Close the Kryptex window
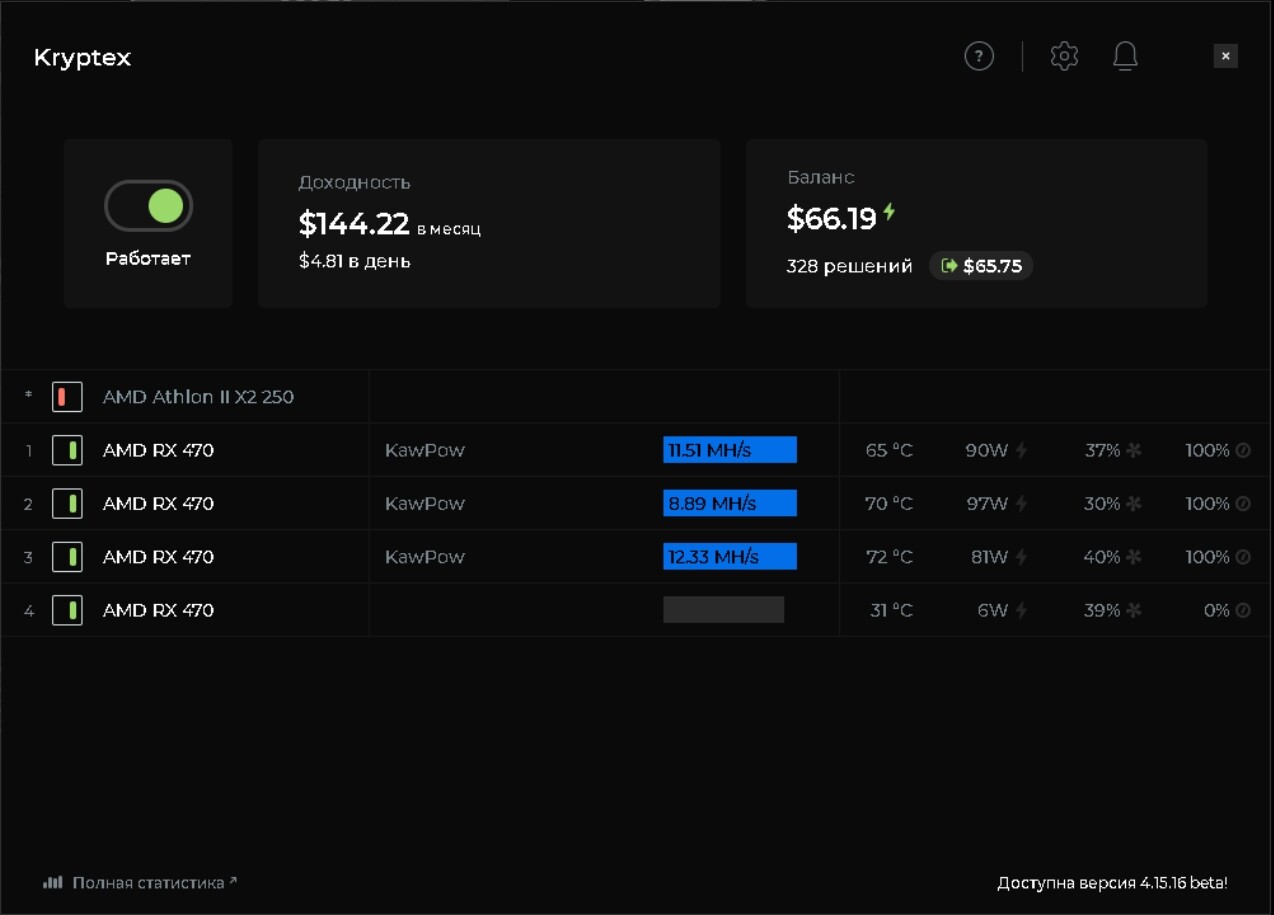1274x915 pixels. coord(1226,56)
